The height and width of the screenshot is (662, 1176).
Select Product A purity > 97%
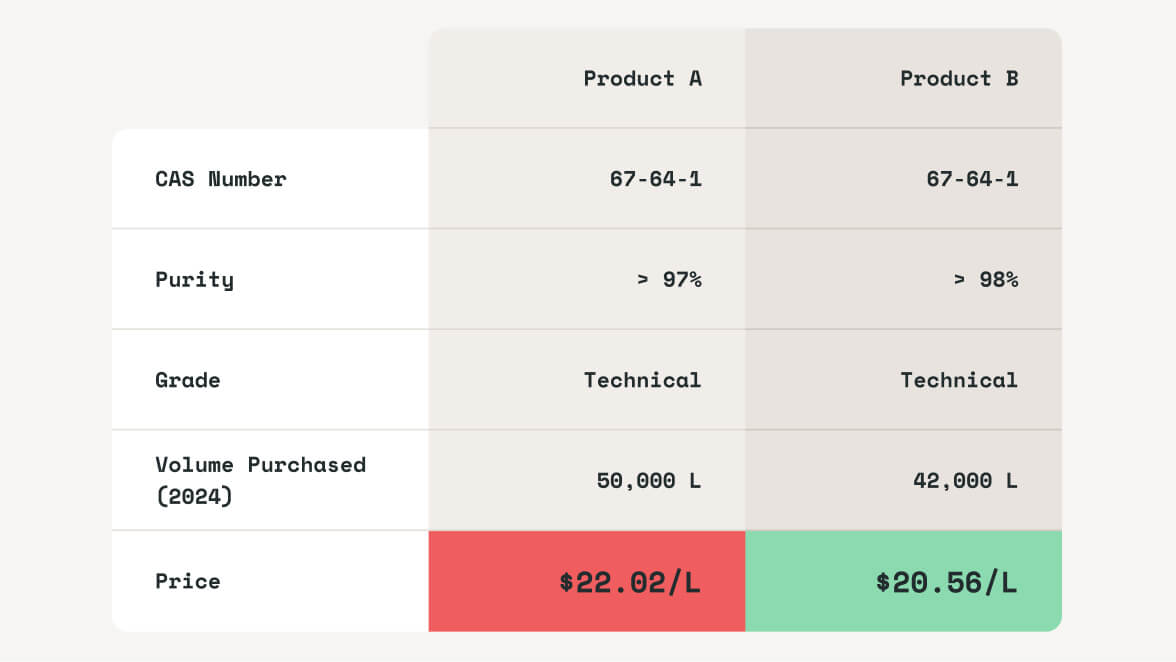click(669, 279)
